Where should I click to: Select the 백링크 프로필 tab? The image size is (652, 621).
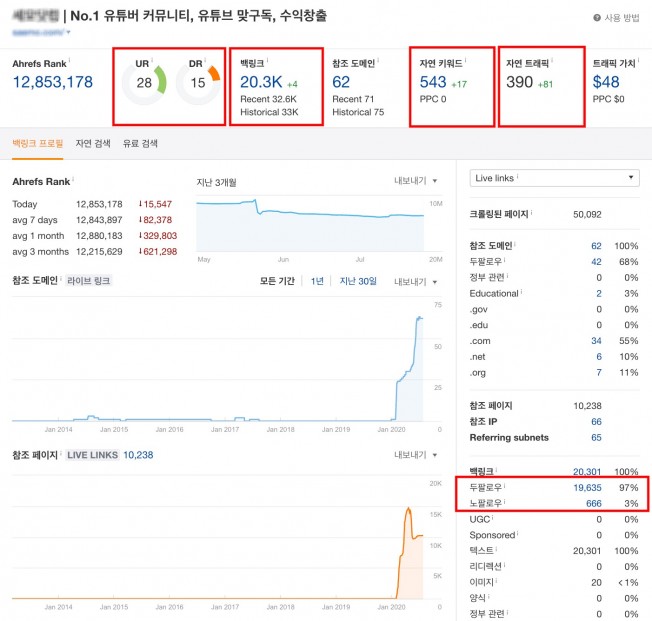[x=37, y=143]
